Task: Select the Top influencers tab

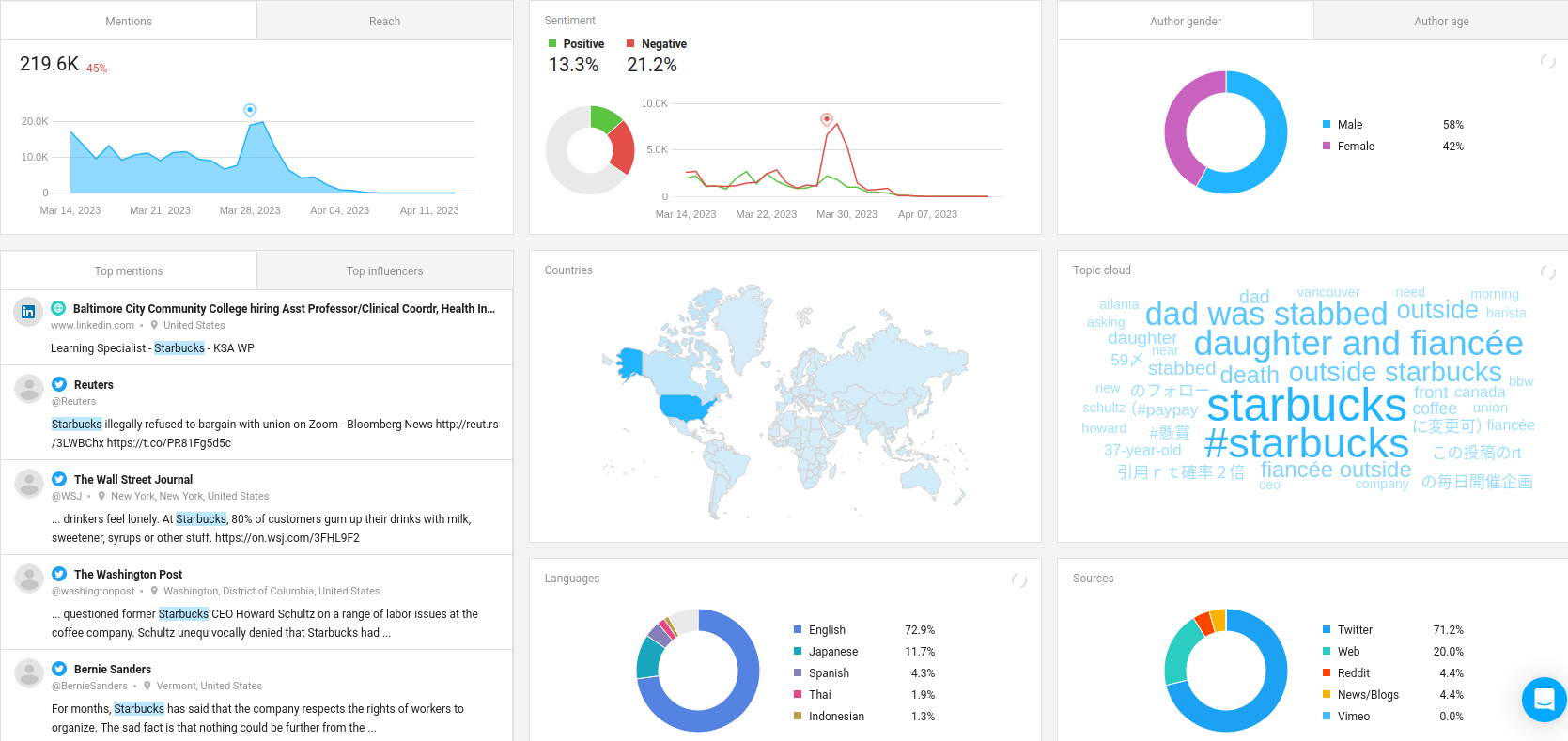Action: click(x=384, y=270)
